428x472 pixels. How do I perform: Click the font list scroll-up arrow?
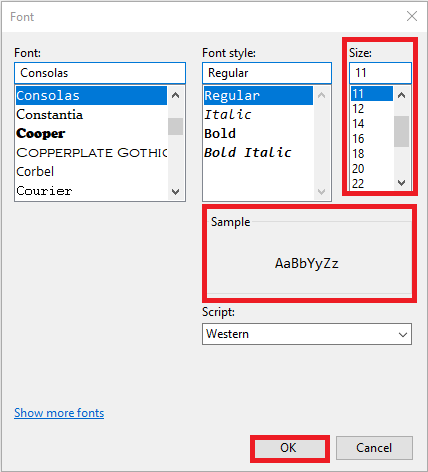click(x=175, y=96)
